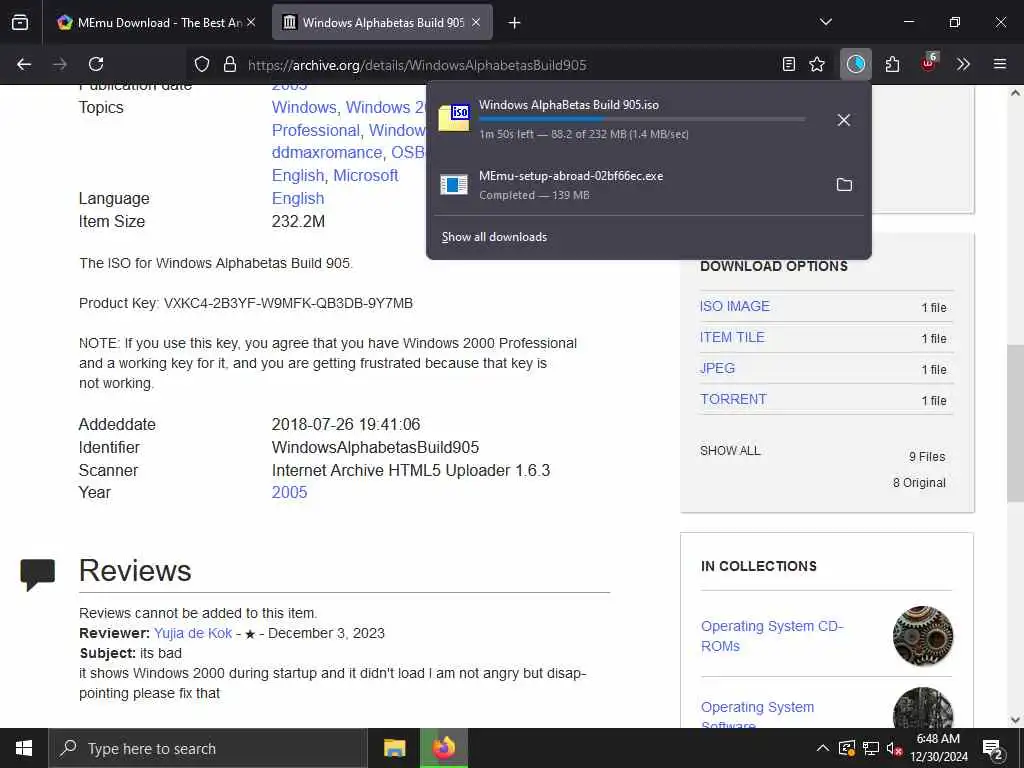Image resolution: width=1024 pixels, height=768 pixels.
Task: Click the Firefox taskbar icon
Action: pos(443,748)
